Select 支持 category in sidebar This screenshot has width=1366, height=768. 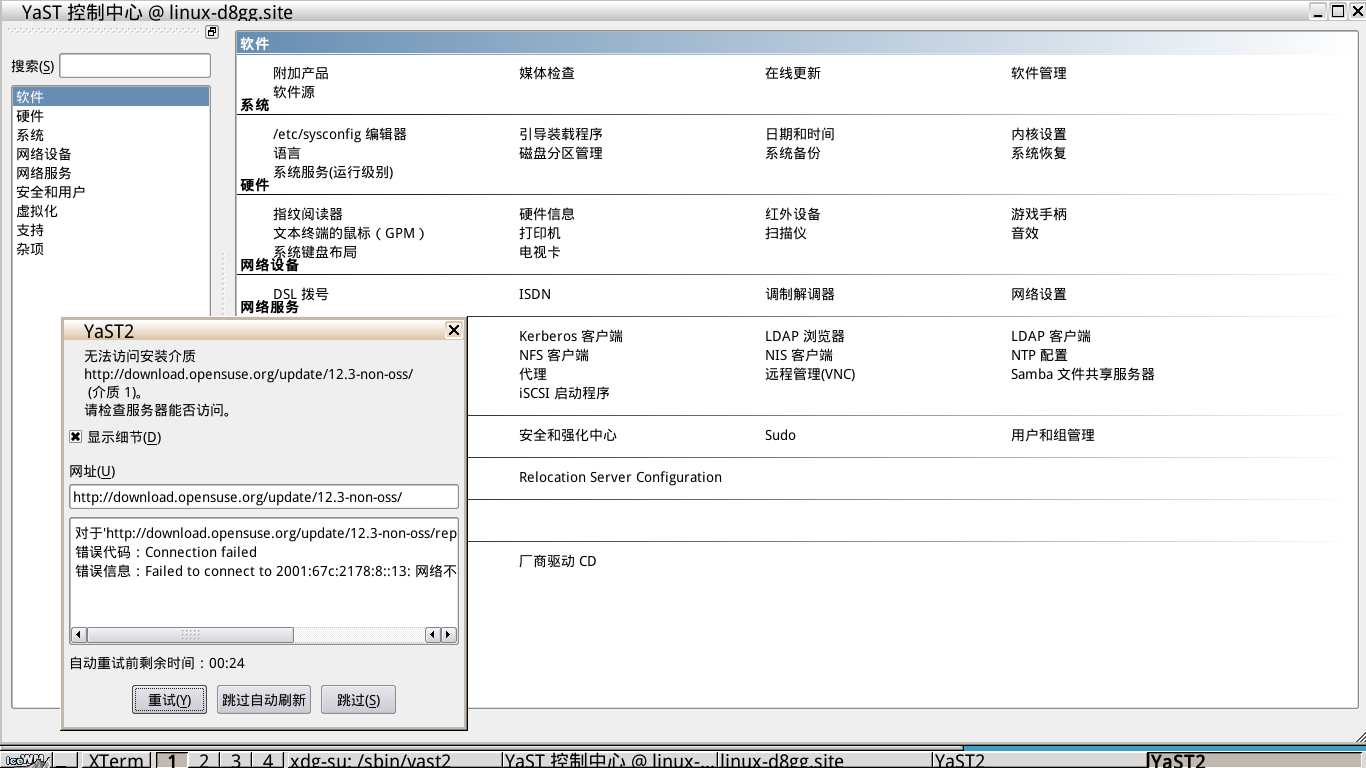click(x=111, y=230)
